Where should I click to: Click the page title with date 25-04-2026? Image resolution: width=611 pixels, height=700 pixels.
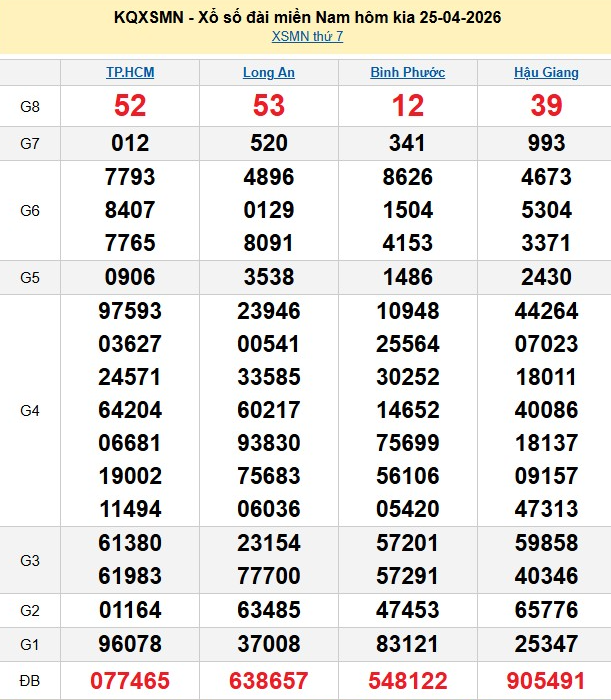[x=306, y=17]
